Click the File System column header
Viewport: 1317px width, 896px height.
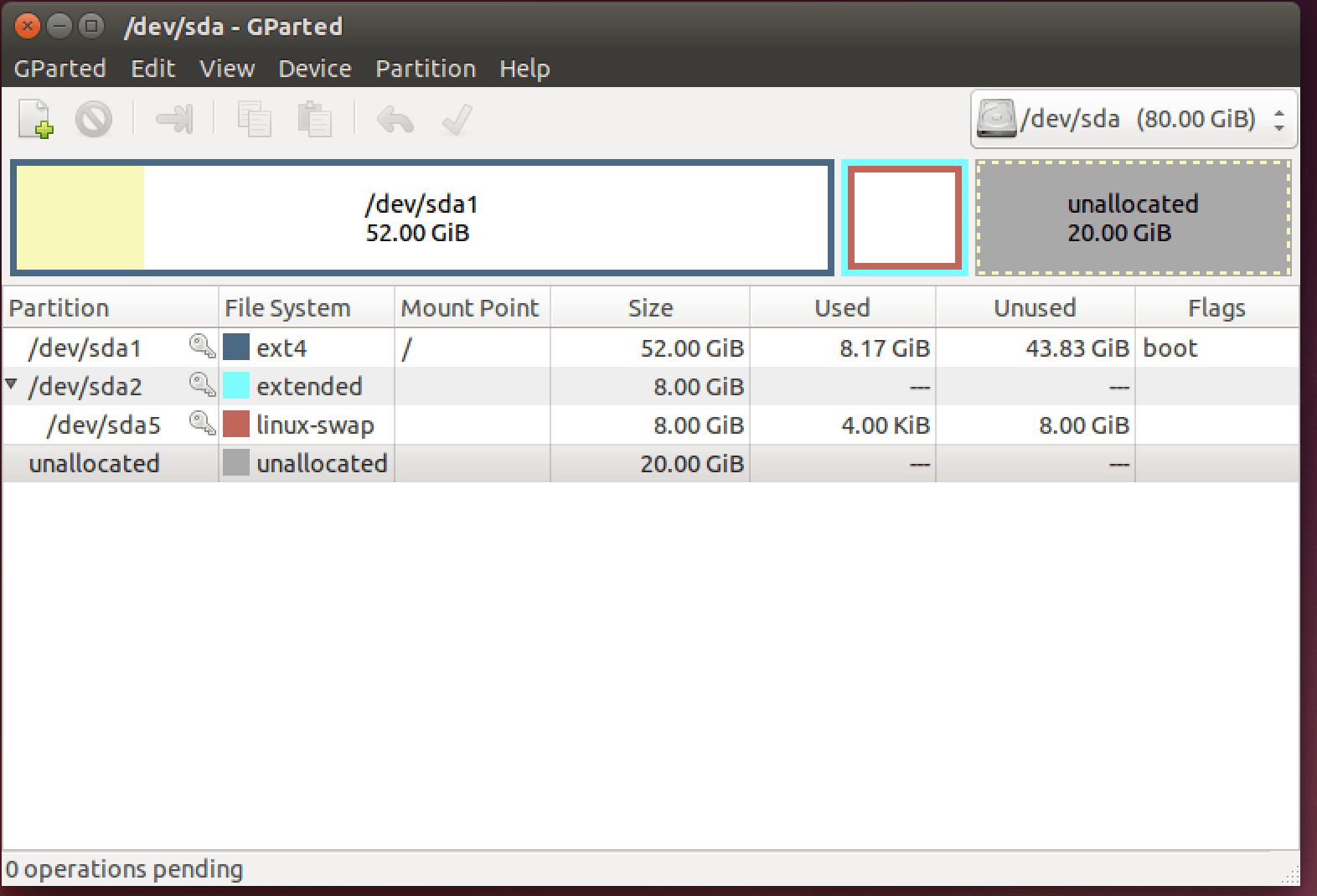[x=287, y=308]
